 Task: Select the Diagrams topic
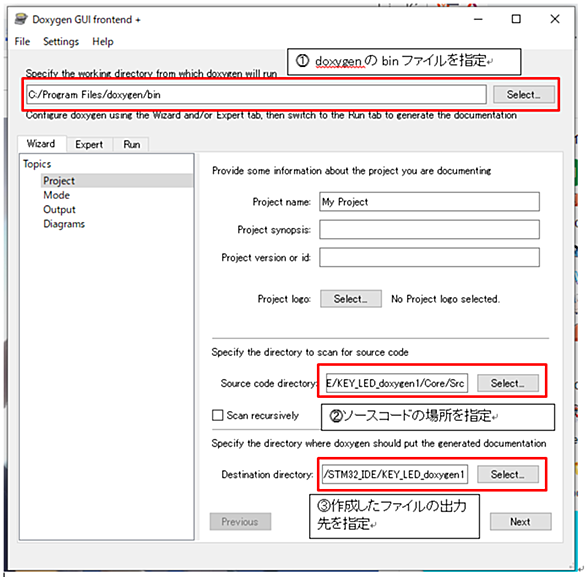tap(64, 224)
